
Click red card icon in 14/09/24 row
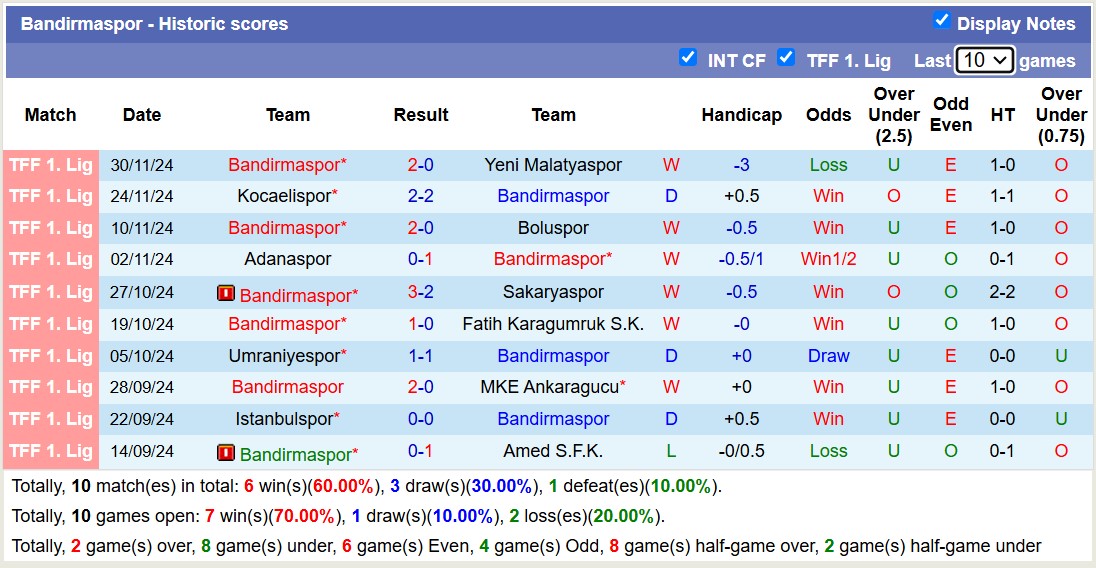point(226,453)
